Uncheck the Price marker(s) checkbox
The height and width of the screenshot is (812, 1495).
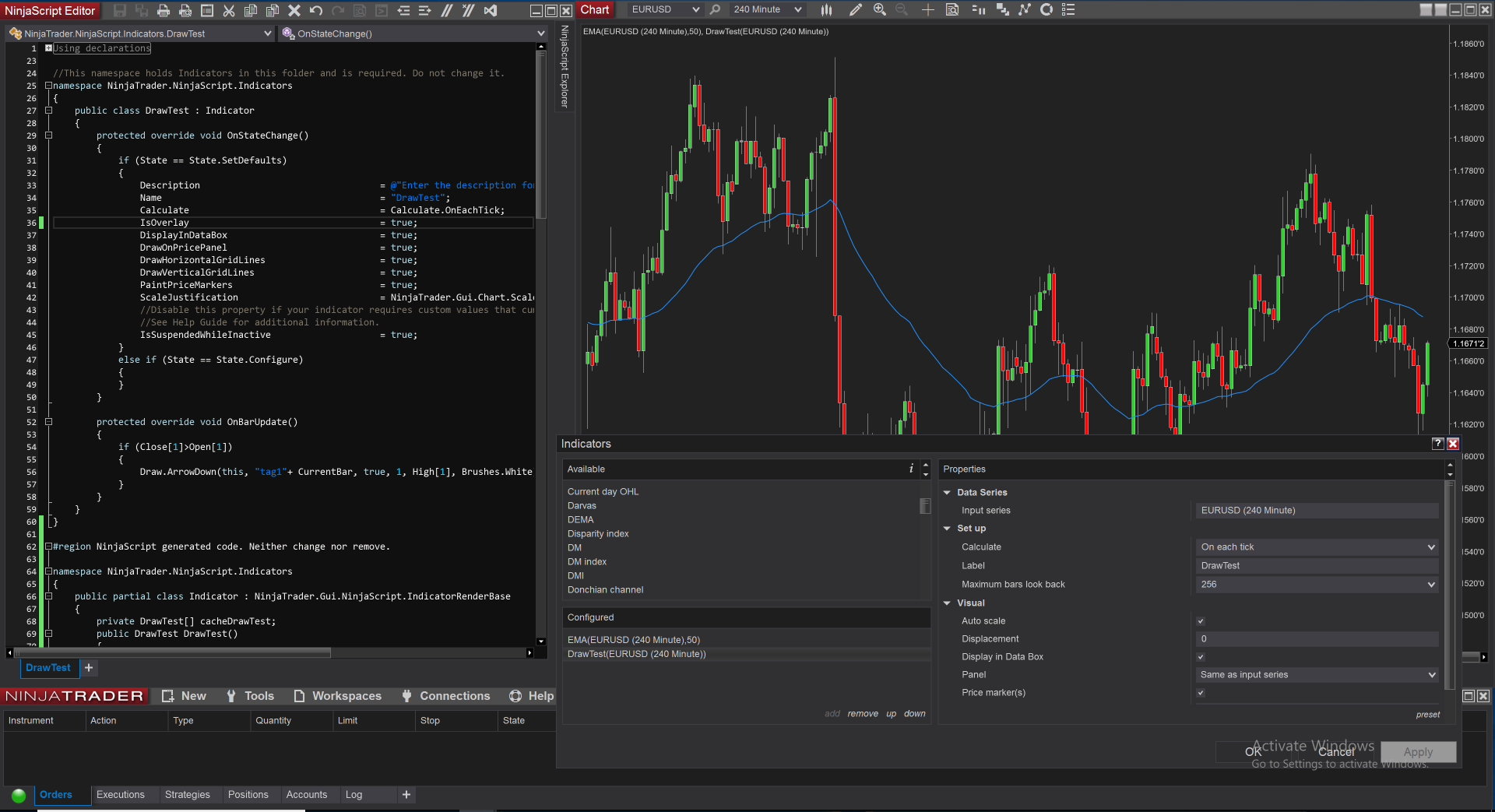[x=1201, y=693]
